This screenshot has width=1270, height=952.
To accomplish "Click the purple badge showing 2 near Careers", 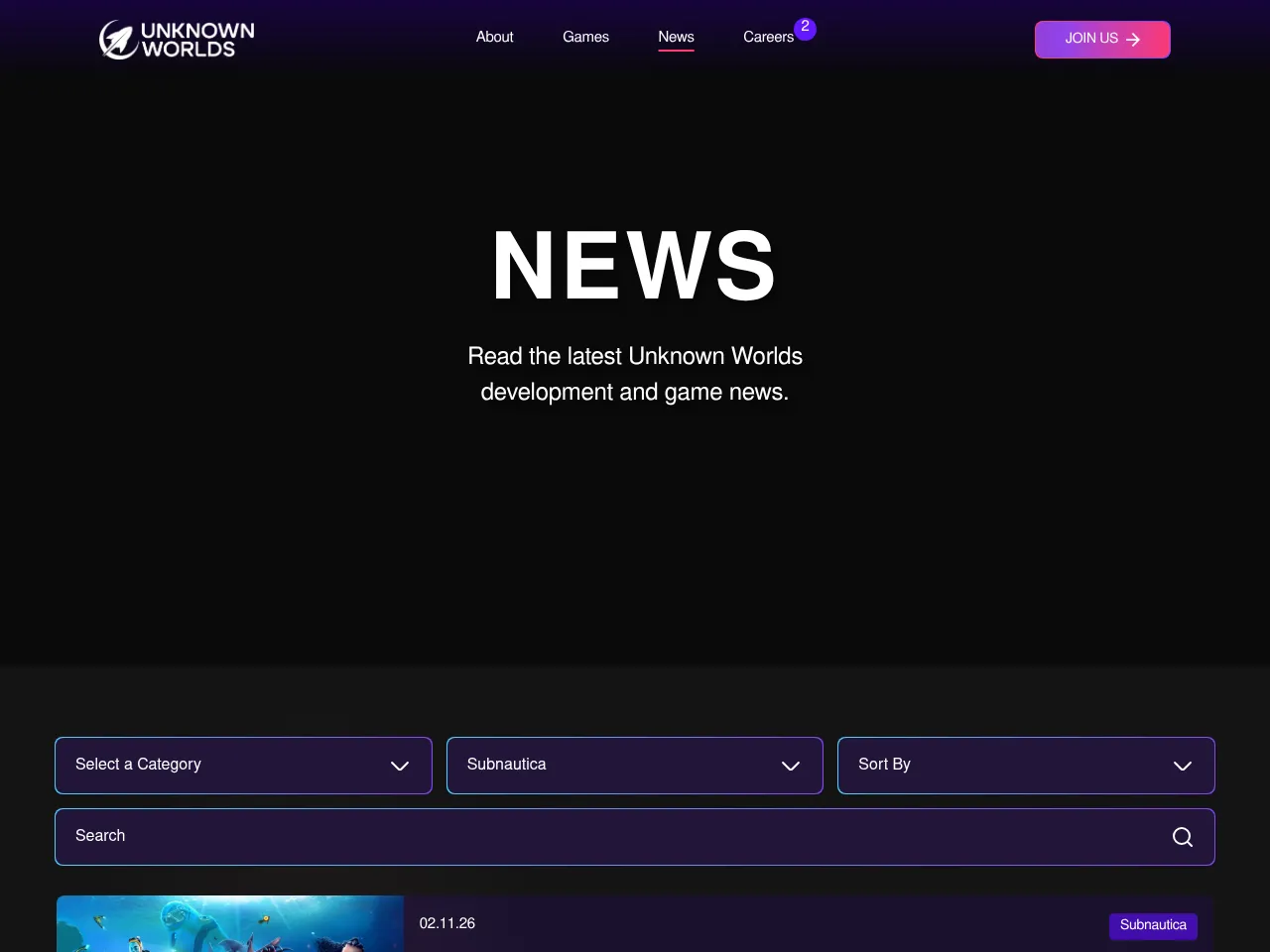I will (x=805, y=29).
